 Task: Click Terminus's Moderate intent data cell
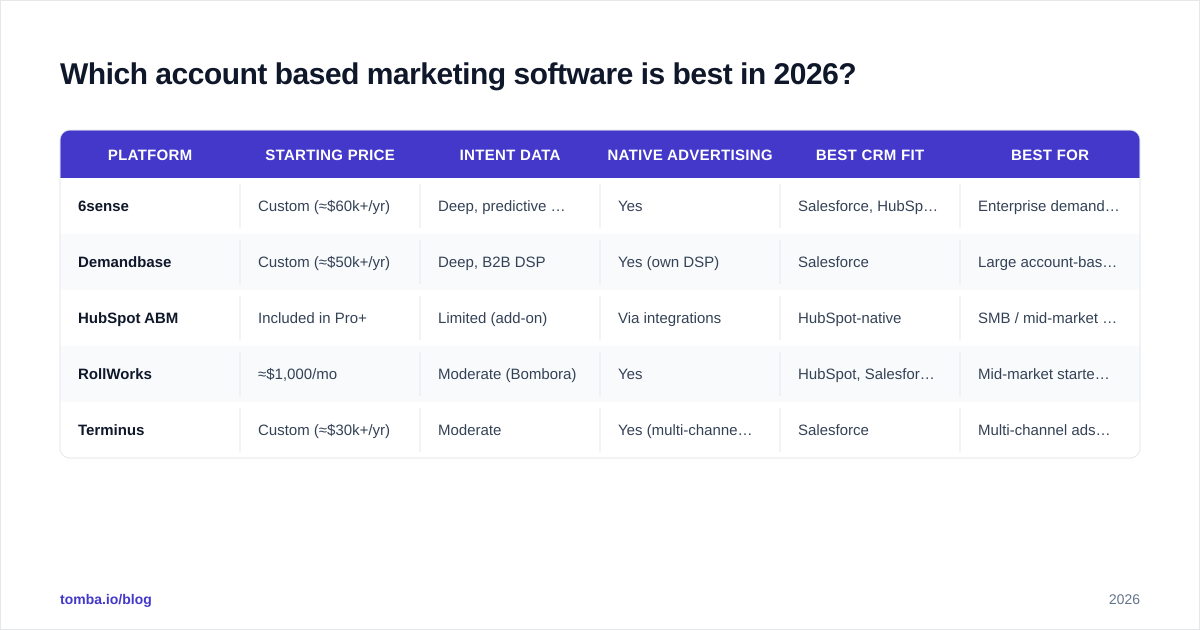[x=510, y=430]
